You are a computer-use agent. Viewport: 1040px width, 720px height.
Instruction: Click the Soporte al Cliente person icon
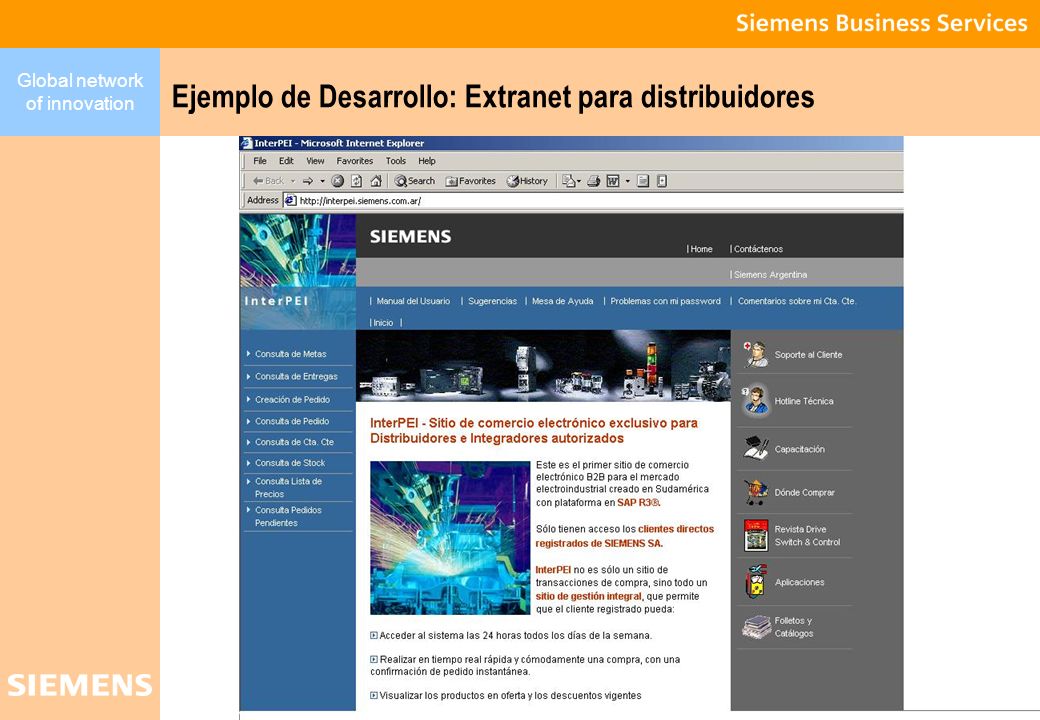[x=755, y=355]
